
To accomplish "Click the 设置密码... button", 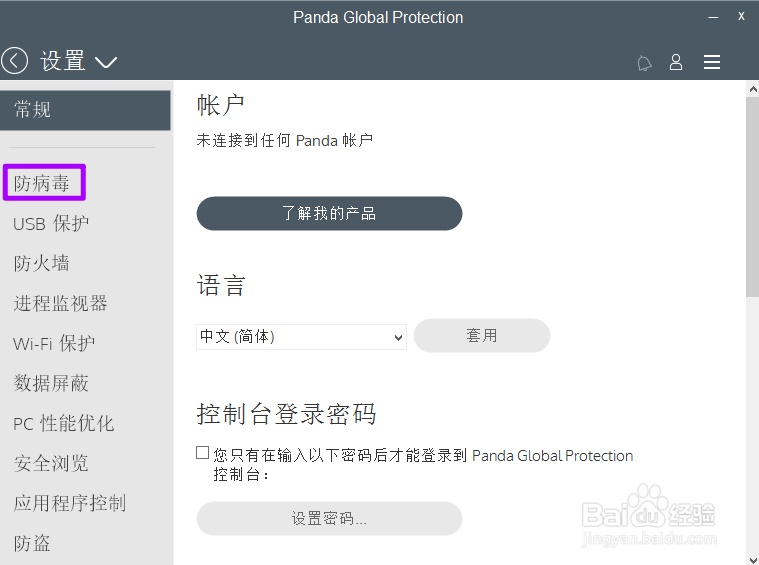I will (329, 519).
